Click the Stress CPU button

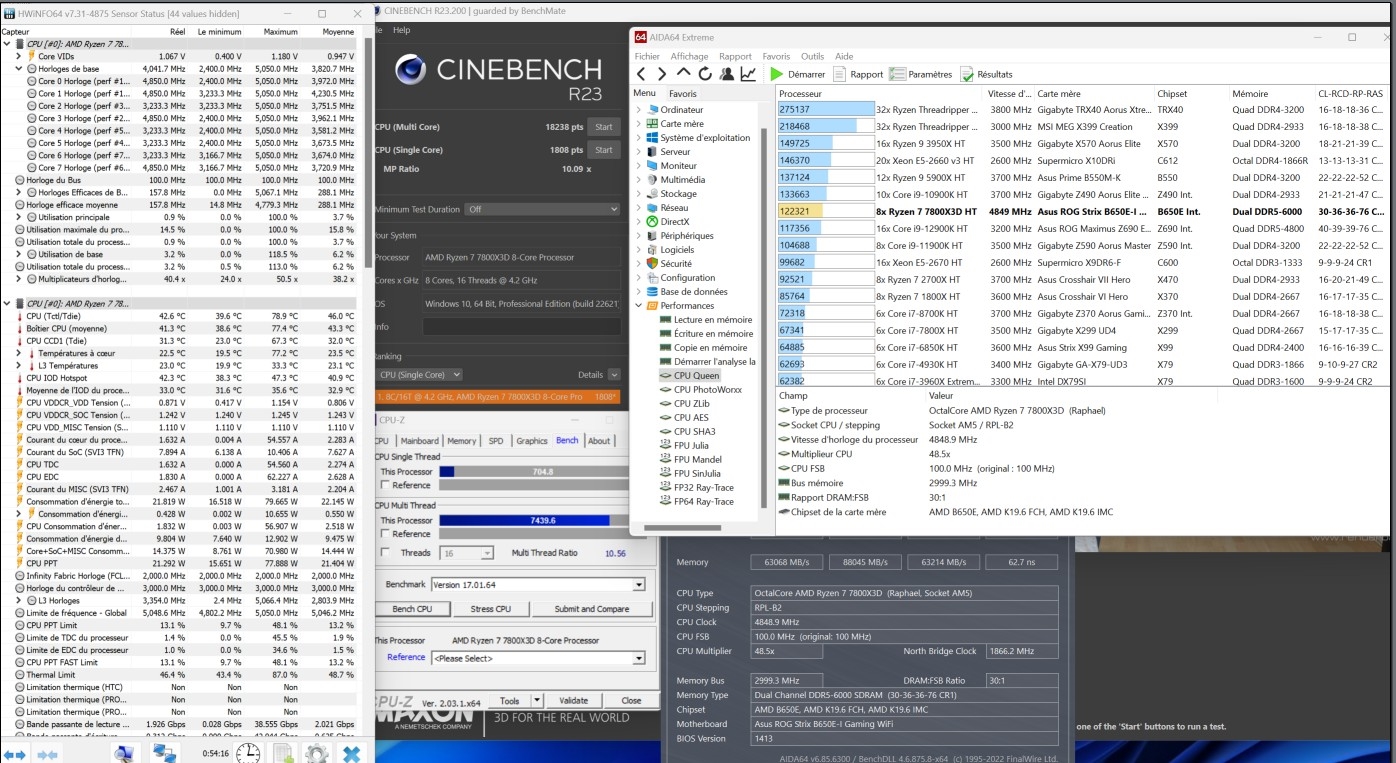pos(490,609)
